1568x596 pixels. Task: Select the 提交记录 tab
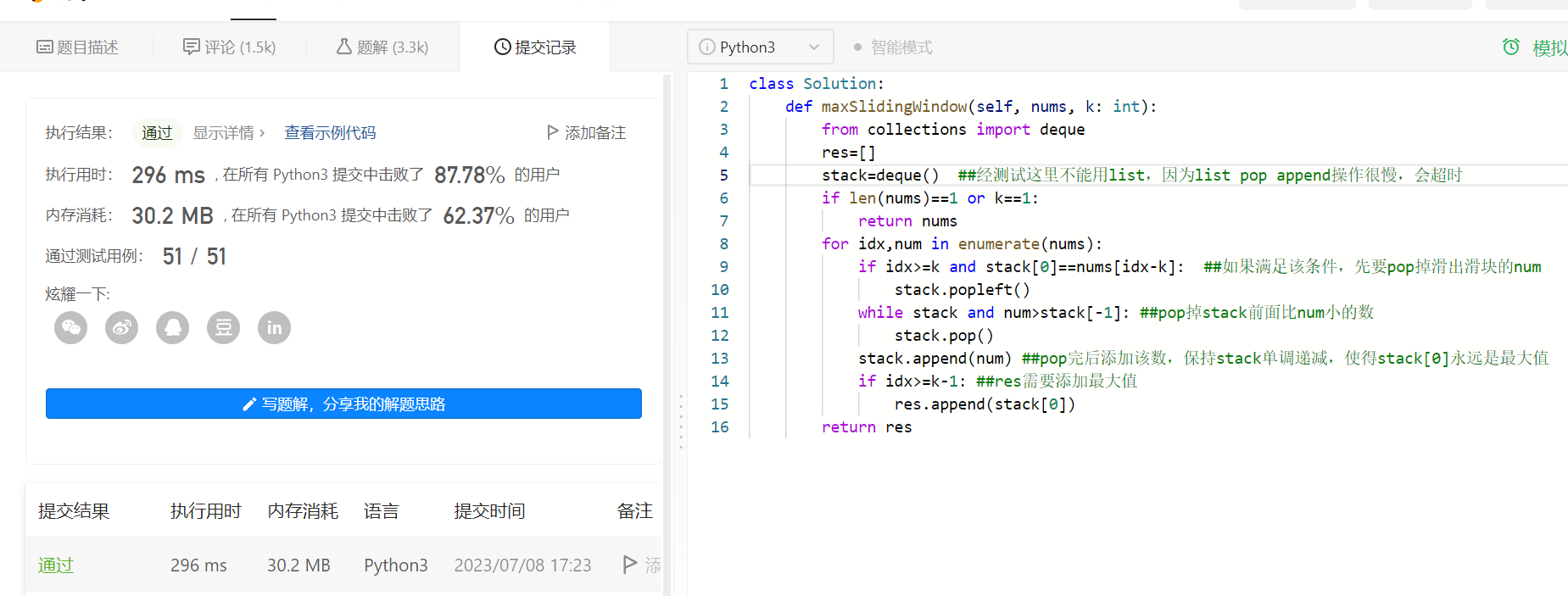(535, 47)
